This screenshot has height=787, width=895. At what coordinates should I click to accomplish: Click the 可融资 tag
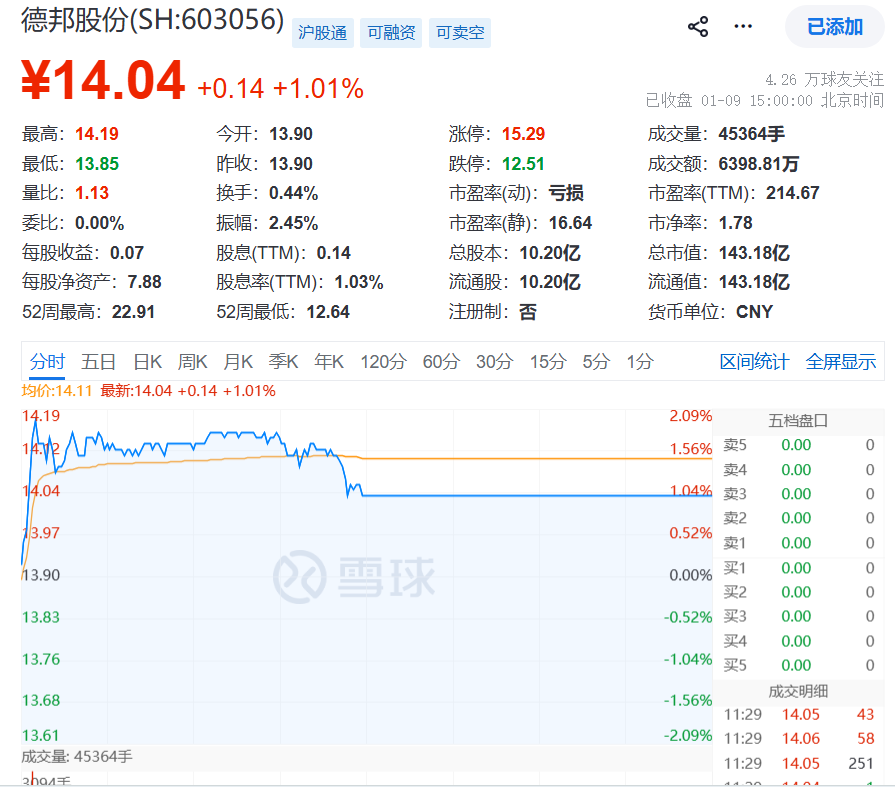pyautogui.click(x=391, y=33)
